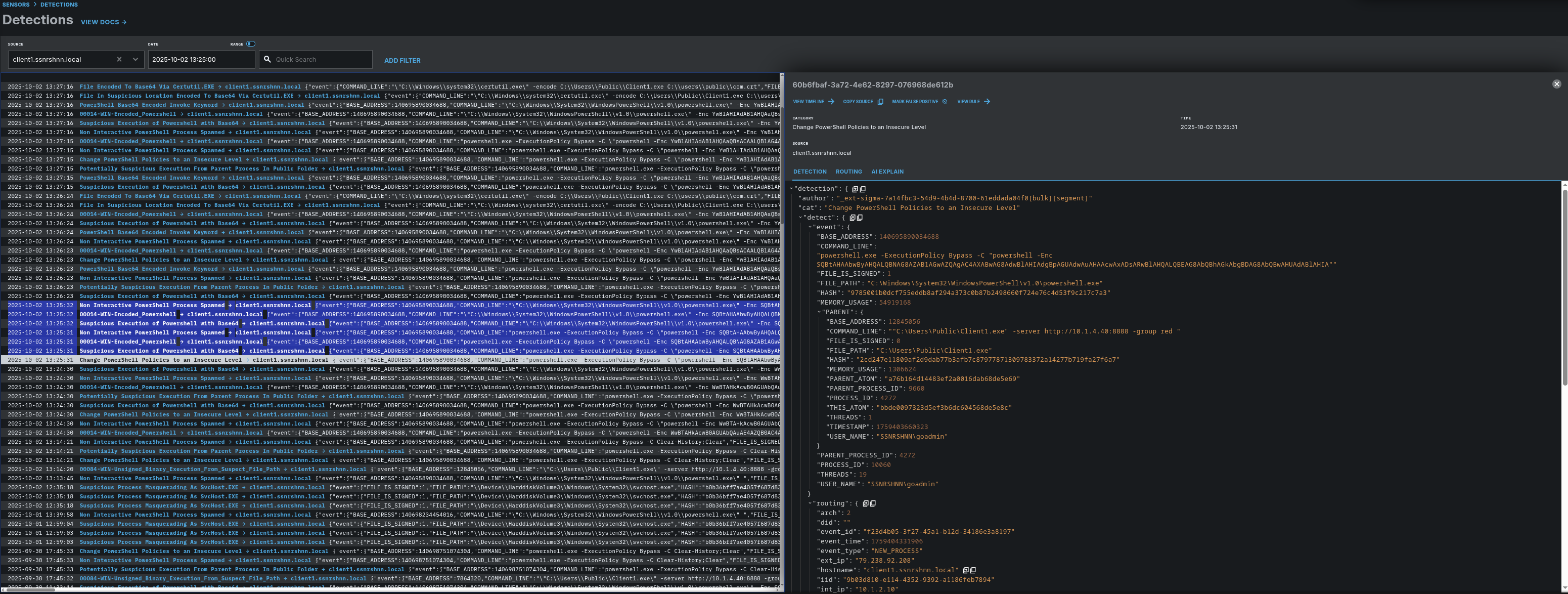1568x594 pixels.
Task: Click the View Rule arrow icon
Action: click(987, 102)
